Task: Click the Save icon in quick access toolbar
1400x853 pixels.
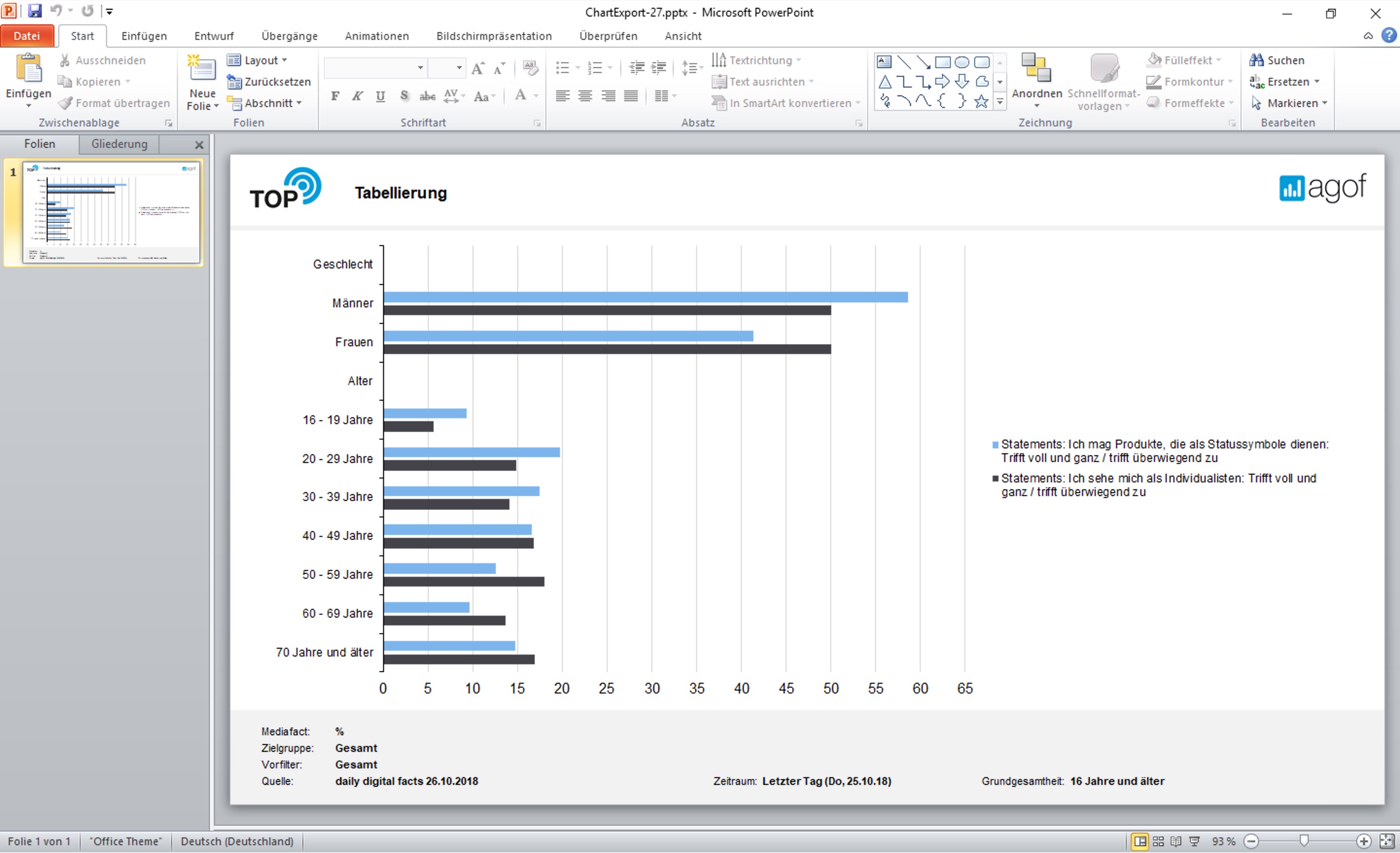Action: click(35, 11)
